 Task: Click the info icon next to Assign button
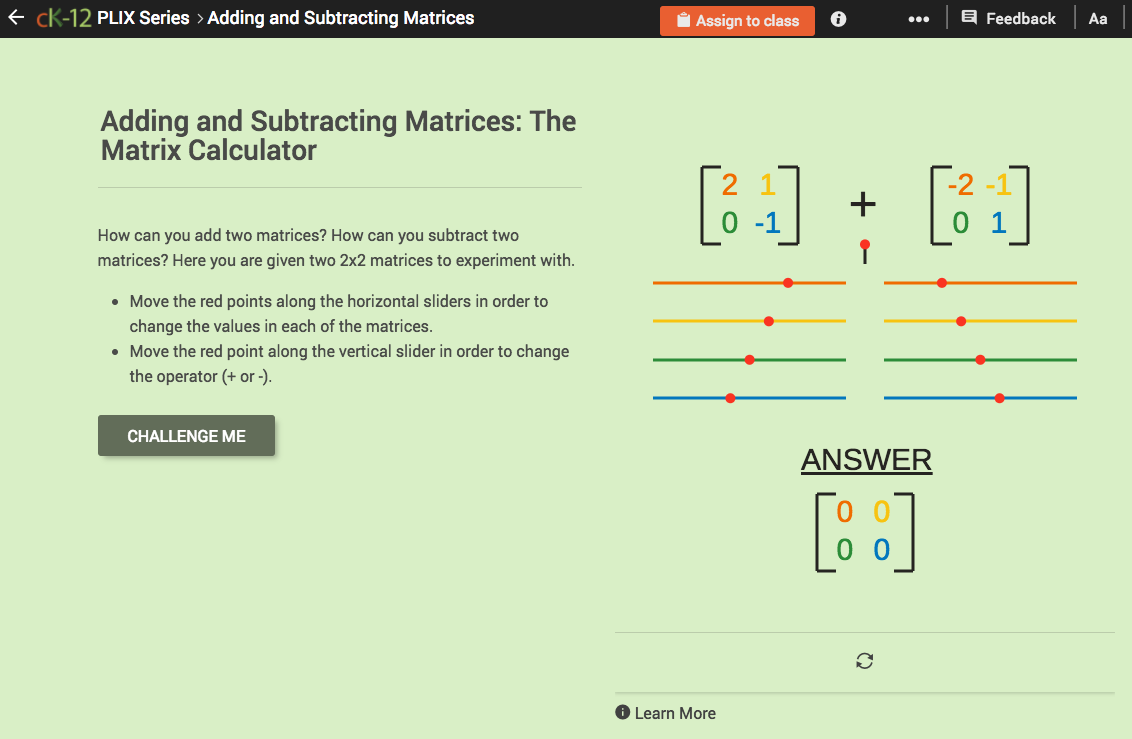click(837, 17)
